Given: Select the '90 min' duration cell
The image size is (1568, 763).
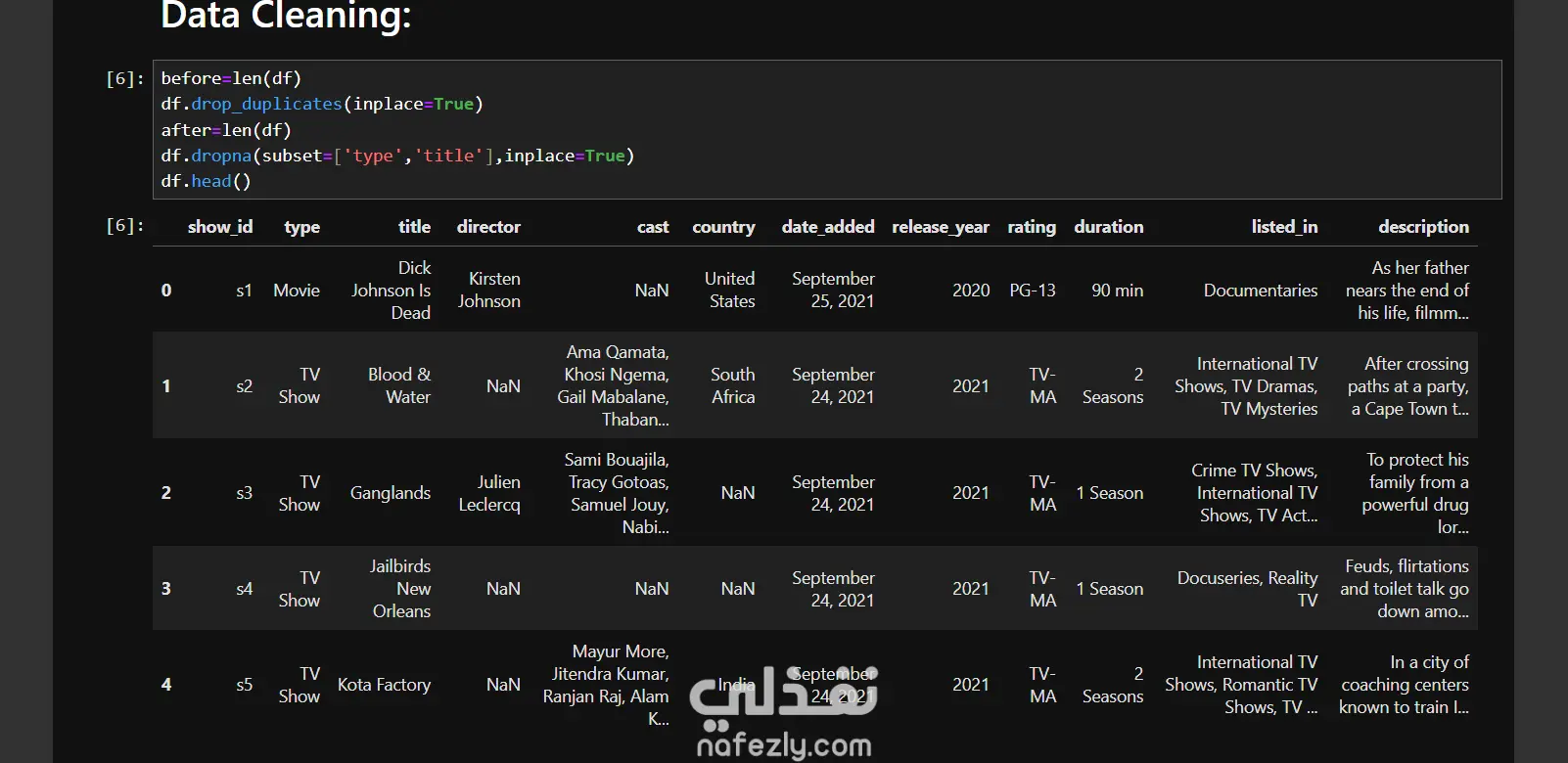Looking at the screenshot, I should click(x=1118, y=291).
